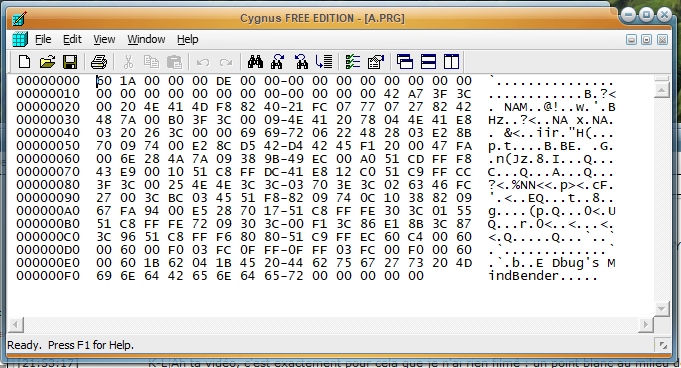This screenshot has width=681, height=368.
Task: Open a file with the folder icon
Action: point(47,62)
